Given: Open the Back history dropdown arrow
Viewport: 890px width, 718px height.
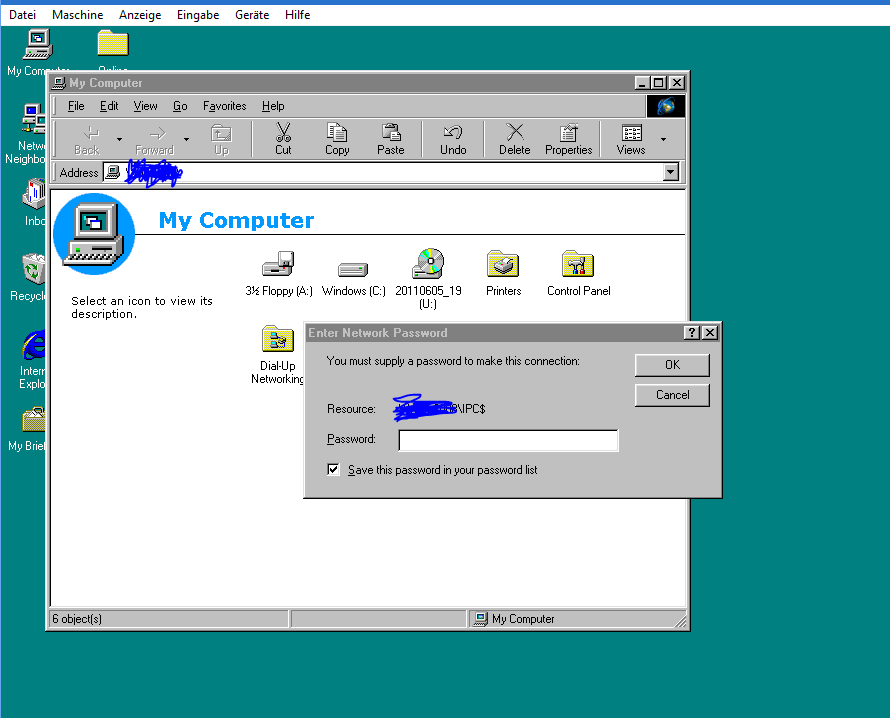Looking at the screenshot, I should point(119,139).
